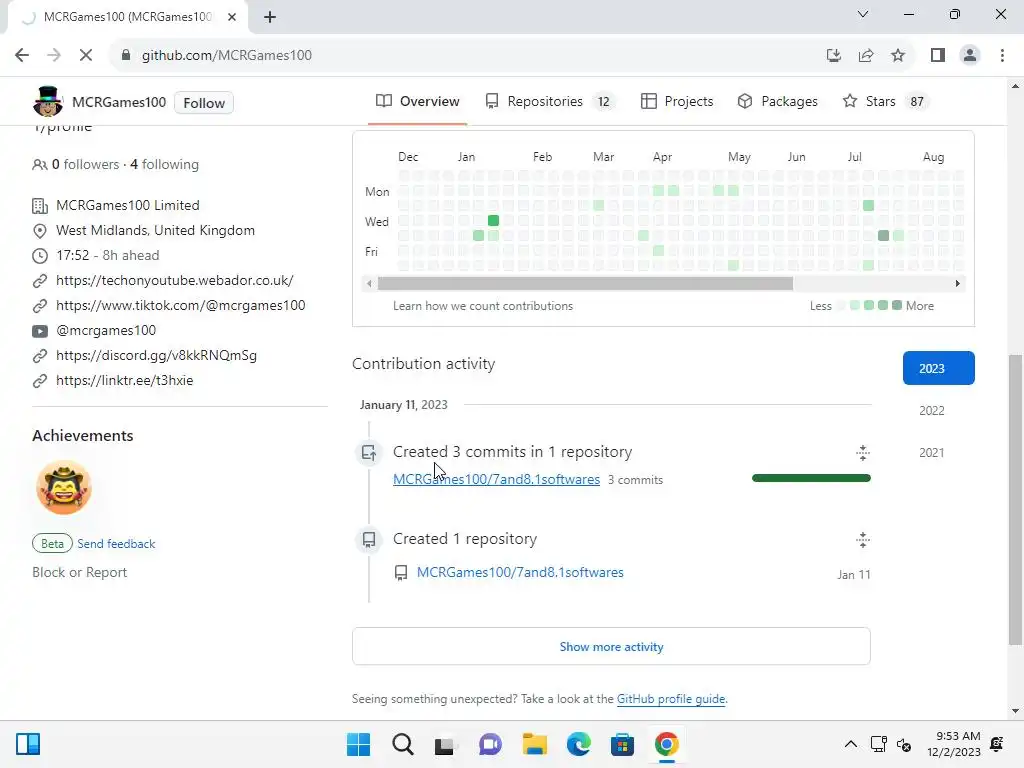This screenshot has width=1024, height=768.
Task: Click the forward navigation arrow
Action: [54, 56]
